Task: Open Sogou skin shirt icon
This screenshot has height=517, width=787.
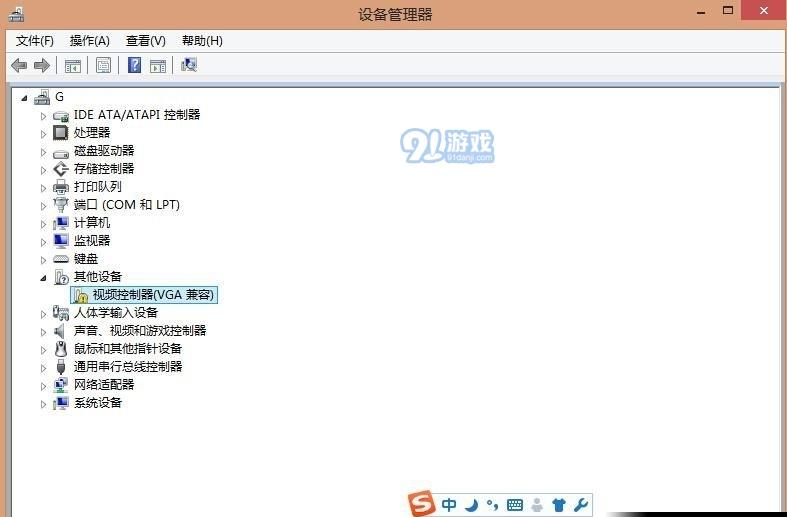Action: [x=559, y=504]
